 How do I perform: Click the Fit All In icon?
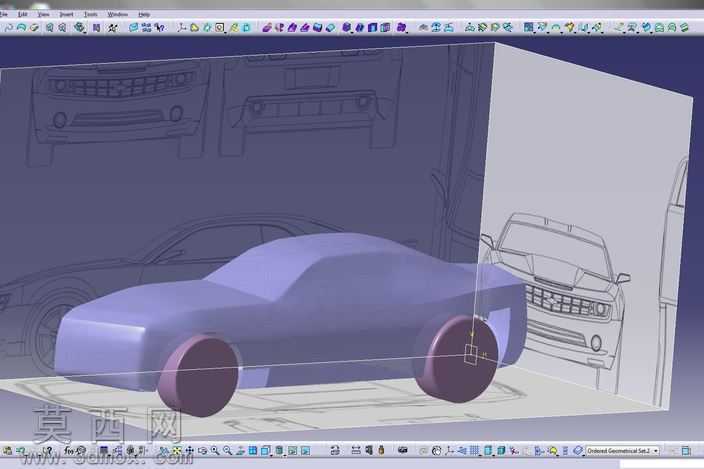(x=177, y=450)
